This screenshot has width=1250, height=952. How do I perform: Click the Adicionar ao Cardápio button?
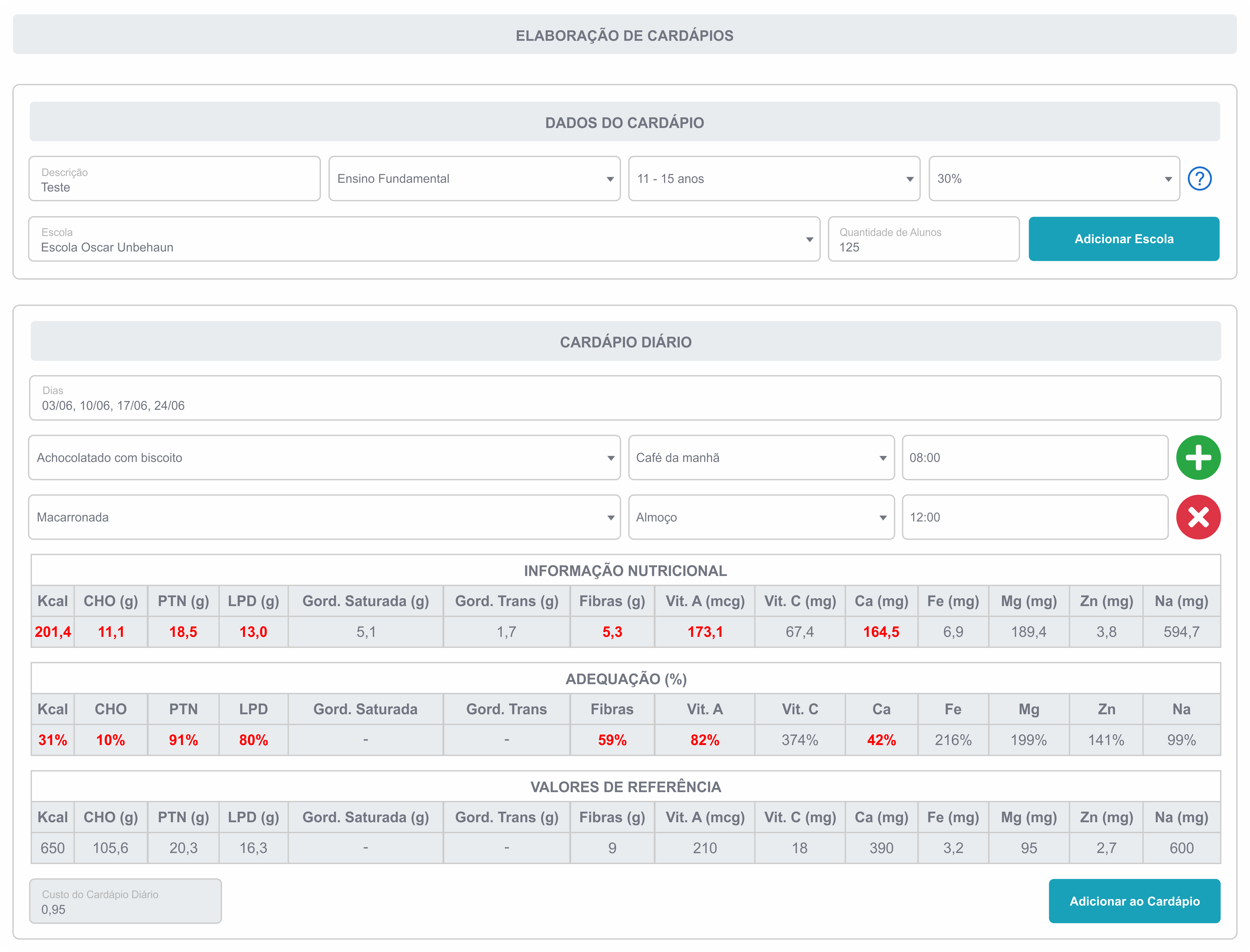coord(1134,901)
